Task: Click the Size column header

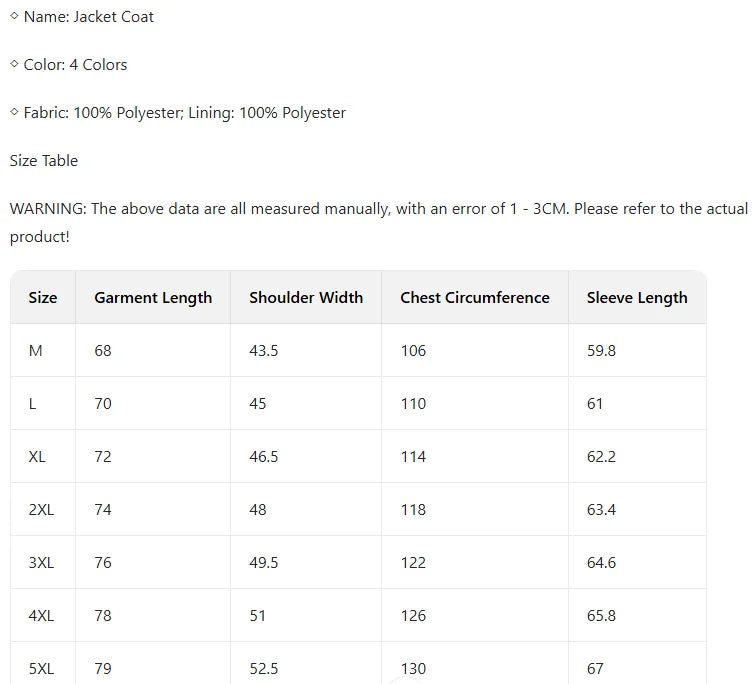Action: [x=43, y=297]
